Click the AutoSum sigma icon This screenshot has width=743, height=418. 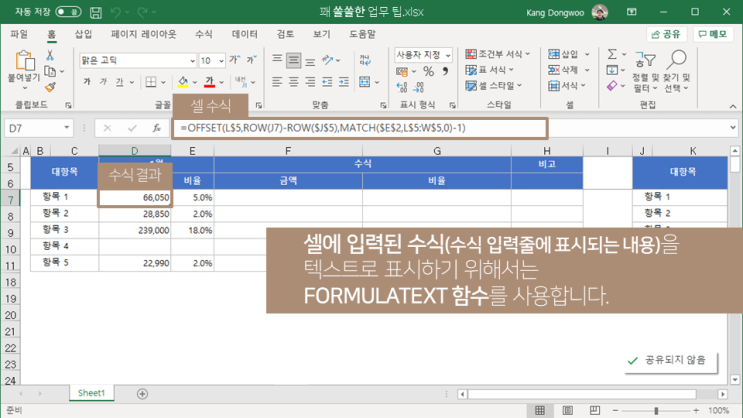click(612, 54)
